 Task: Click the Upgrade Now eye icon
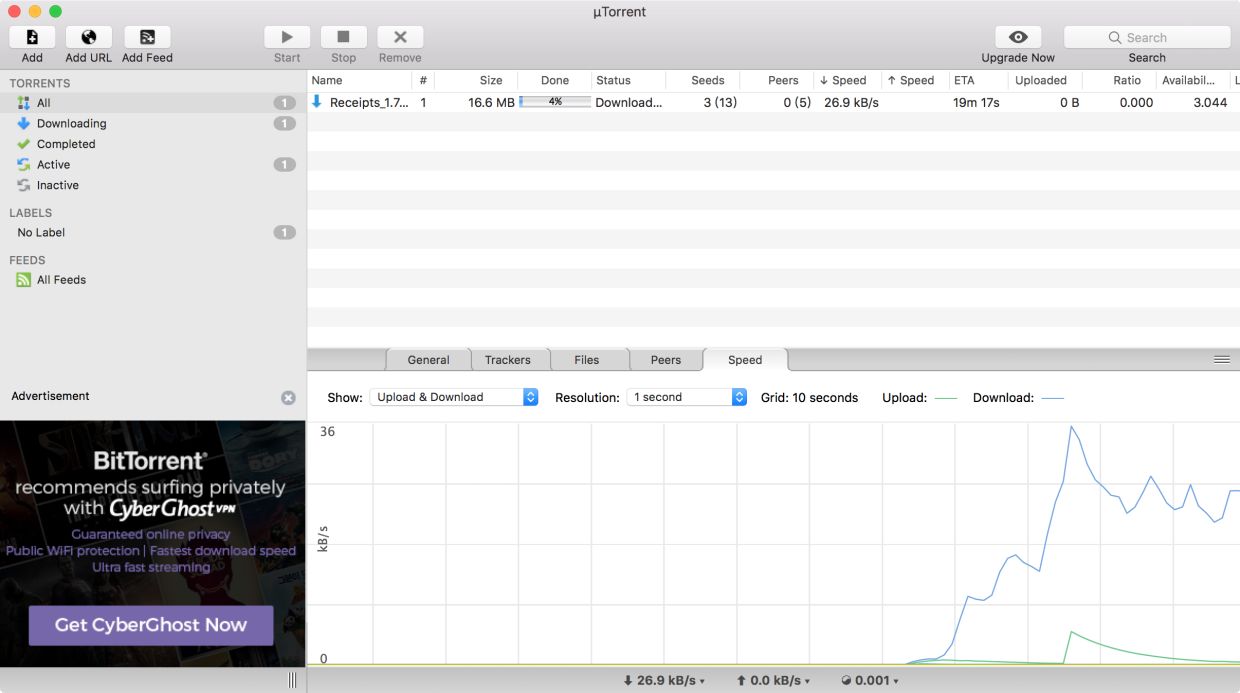coord(1018,37)
